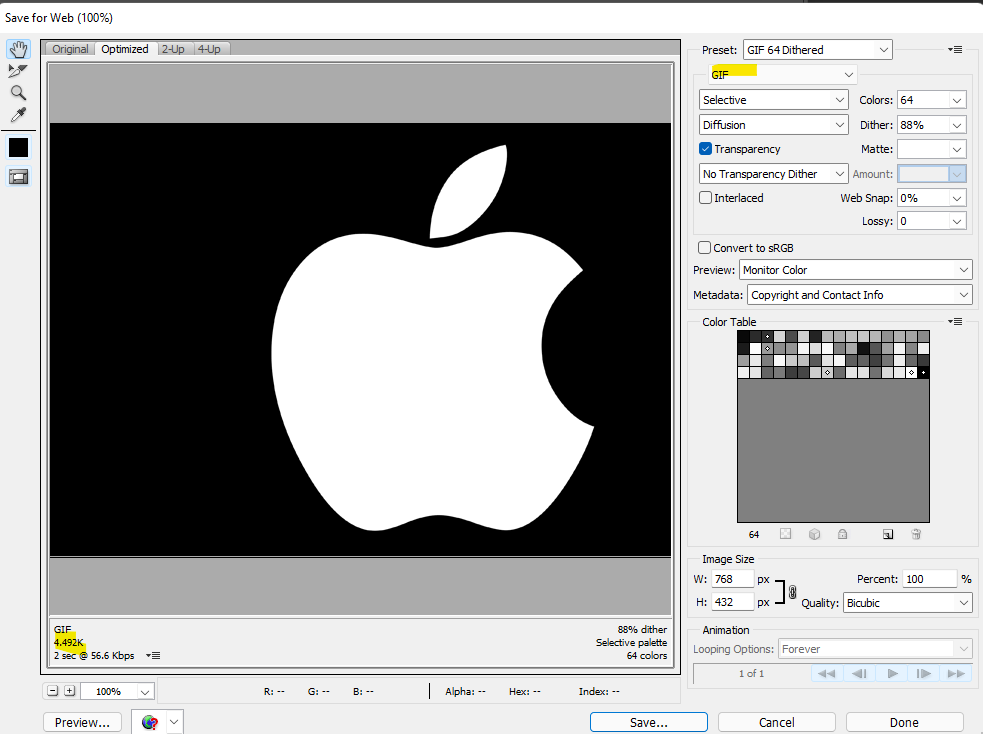Screen dimensions: 983x734
Task: Click the Preview... button
Action: 82,722
